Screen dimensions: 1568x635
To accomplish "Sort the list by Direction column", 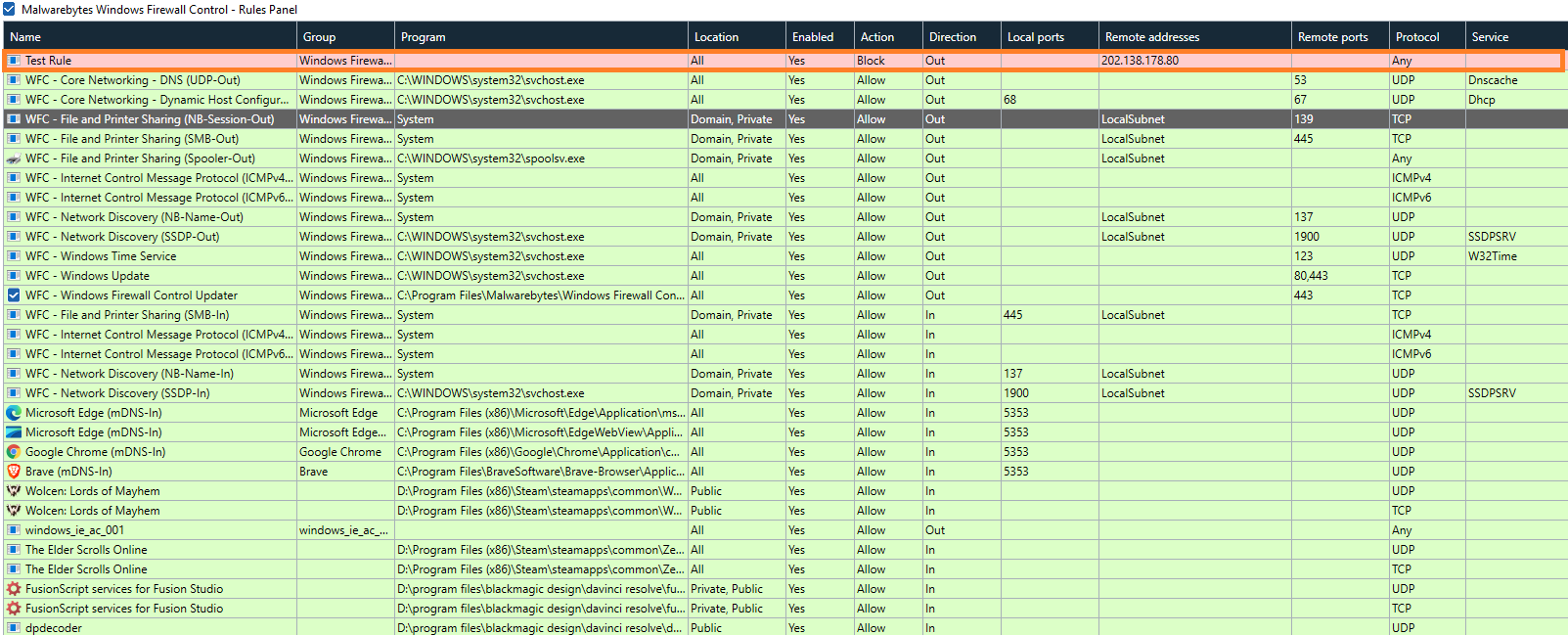I will 952,37.
